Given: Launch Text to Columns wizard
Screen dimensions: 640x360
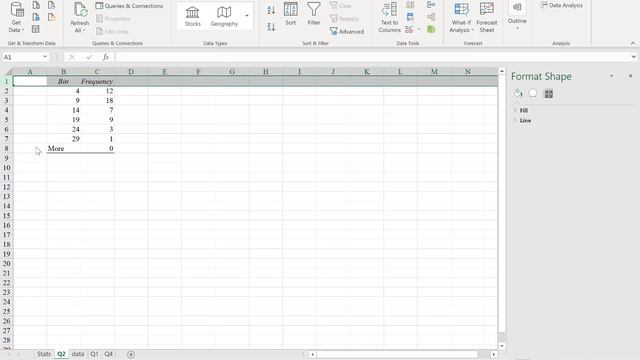Looking at the screenshot, I should pos(389,17).
